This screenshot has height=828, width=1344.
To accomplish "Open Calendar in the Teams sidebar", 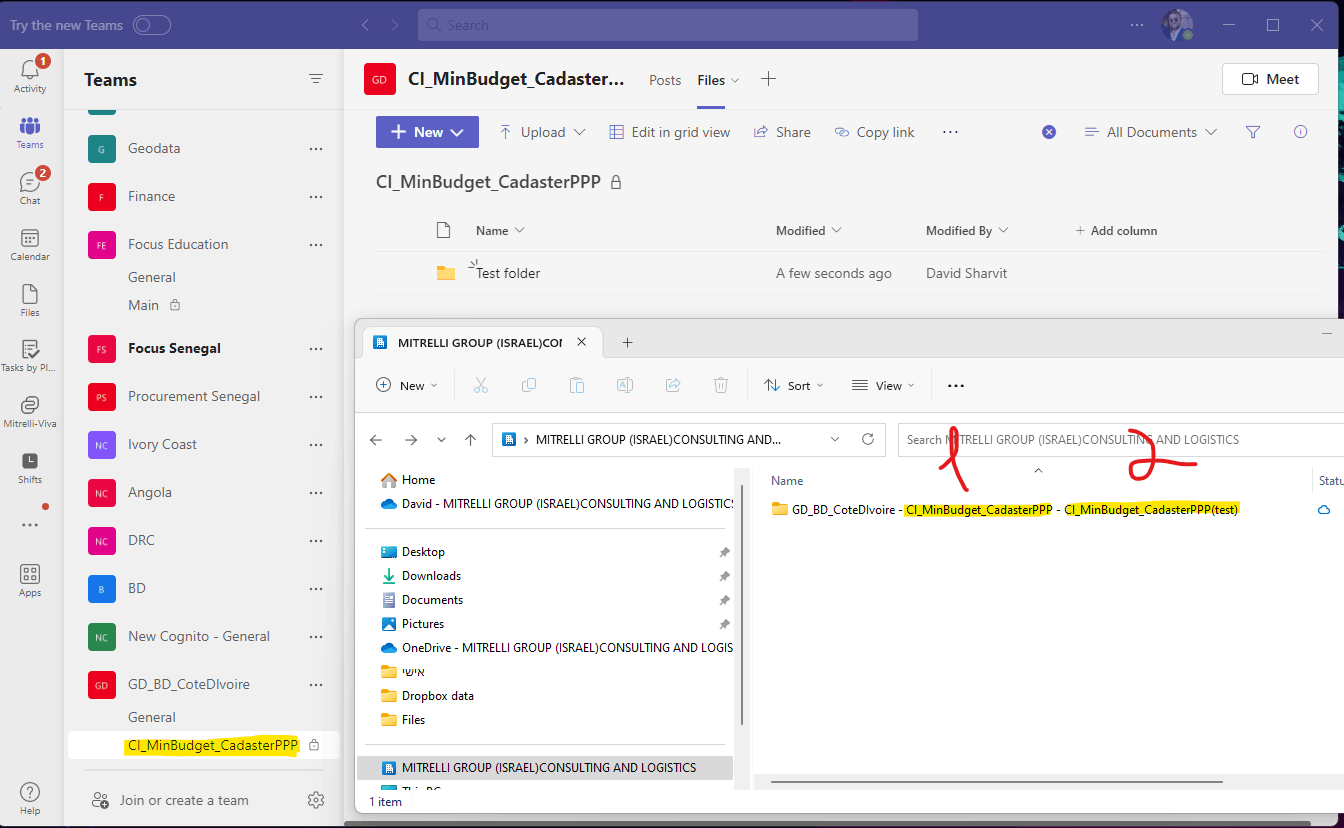I will (x=30, y=243).
